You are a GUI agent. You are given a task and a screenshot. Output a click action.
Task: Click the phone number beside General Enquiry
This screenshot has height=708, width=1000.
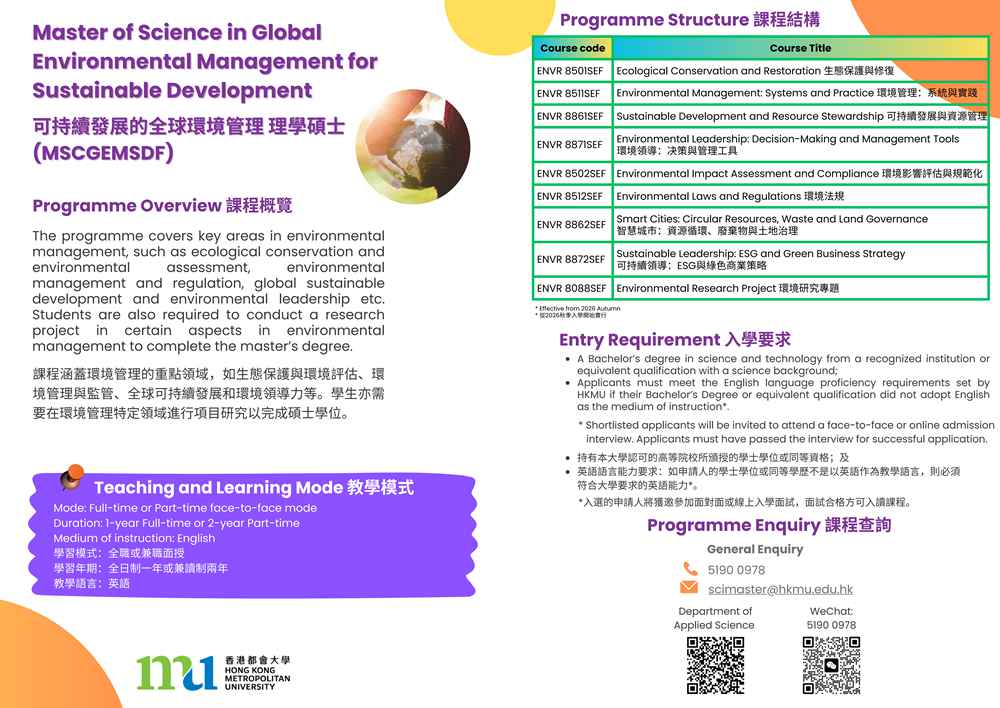736,570
